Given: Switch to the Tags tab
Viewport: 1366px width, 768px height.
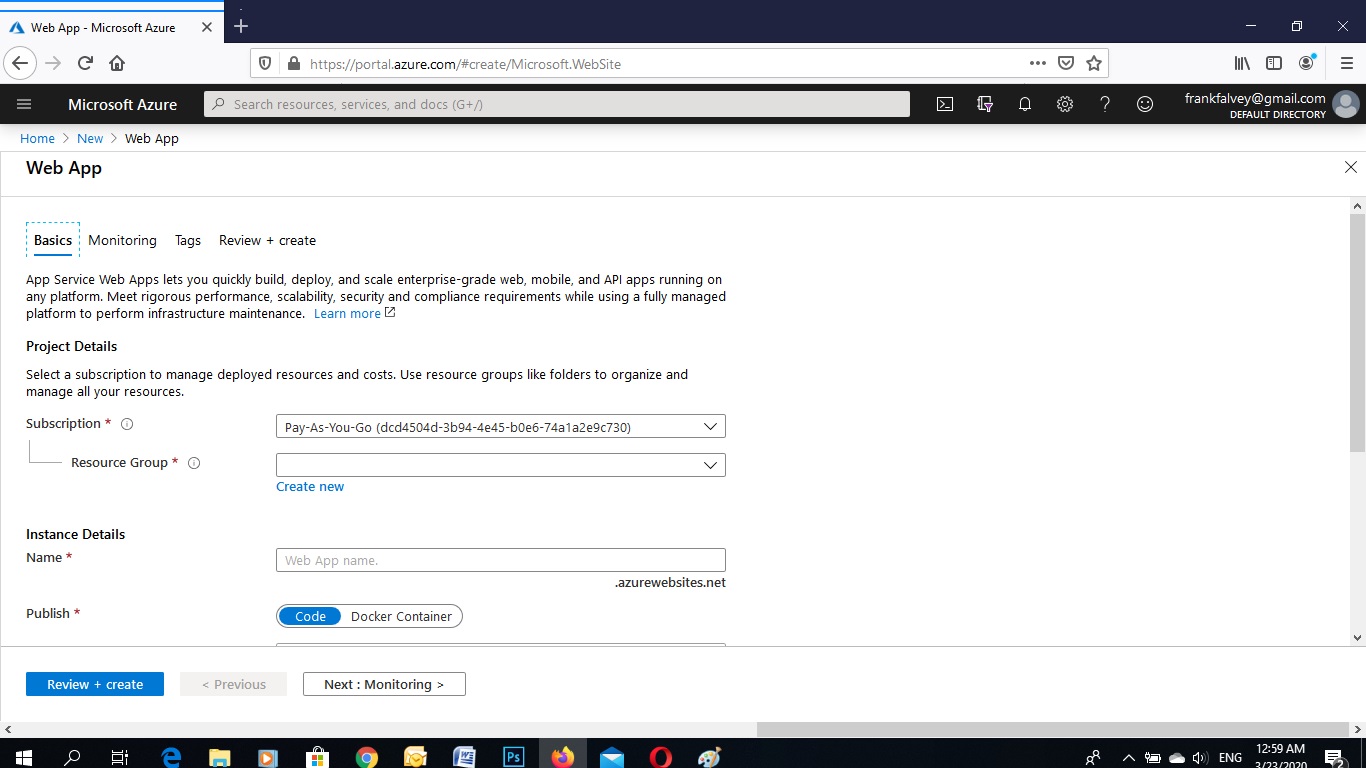Looking at the screenshot, I should coord(188,240).
